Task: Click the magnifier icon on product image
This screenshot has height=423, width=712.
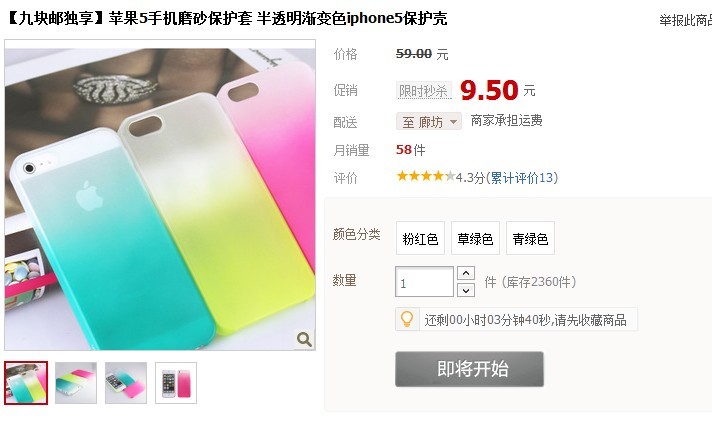Action: [x=304, y=339]
